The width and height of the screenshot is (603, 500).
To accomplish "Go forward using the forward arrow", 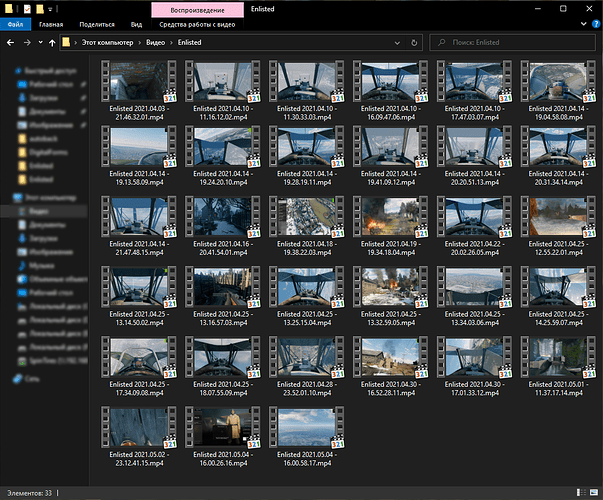I will [27, 43].
